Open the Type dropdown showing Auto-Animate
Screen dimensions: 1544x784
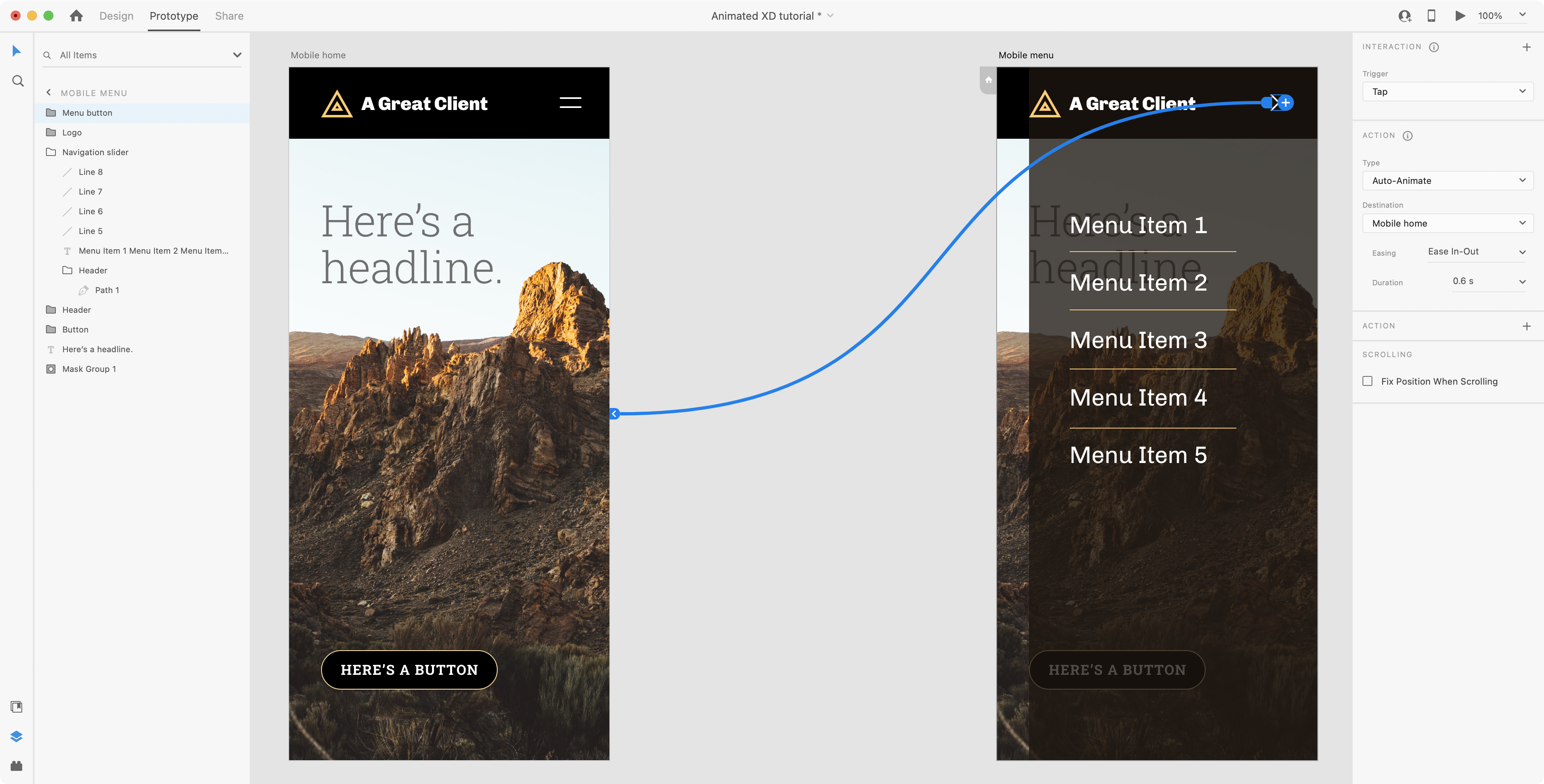tap(1447, 180)
